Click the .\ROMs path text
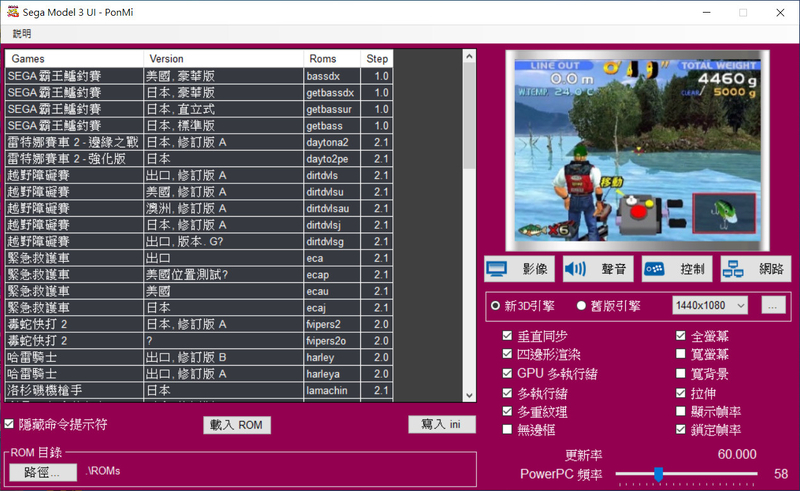Image resolution: width=800 pixels, height=491 pixels. pos(103,471)
